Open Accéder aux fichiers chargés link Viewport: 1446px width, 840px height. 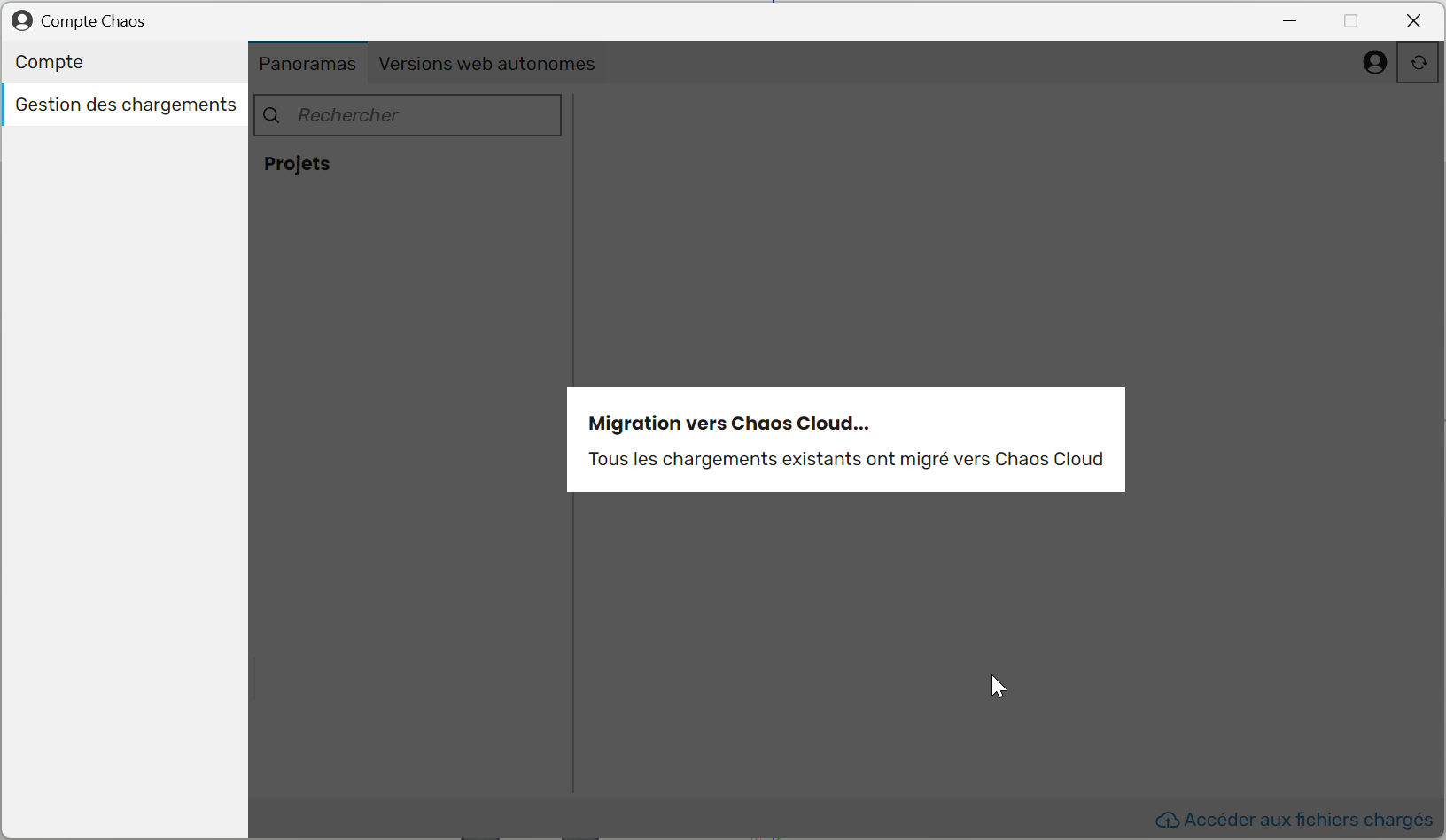pyautogui.click(x=1308, y=821)
